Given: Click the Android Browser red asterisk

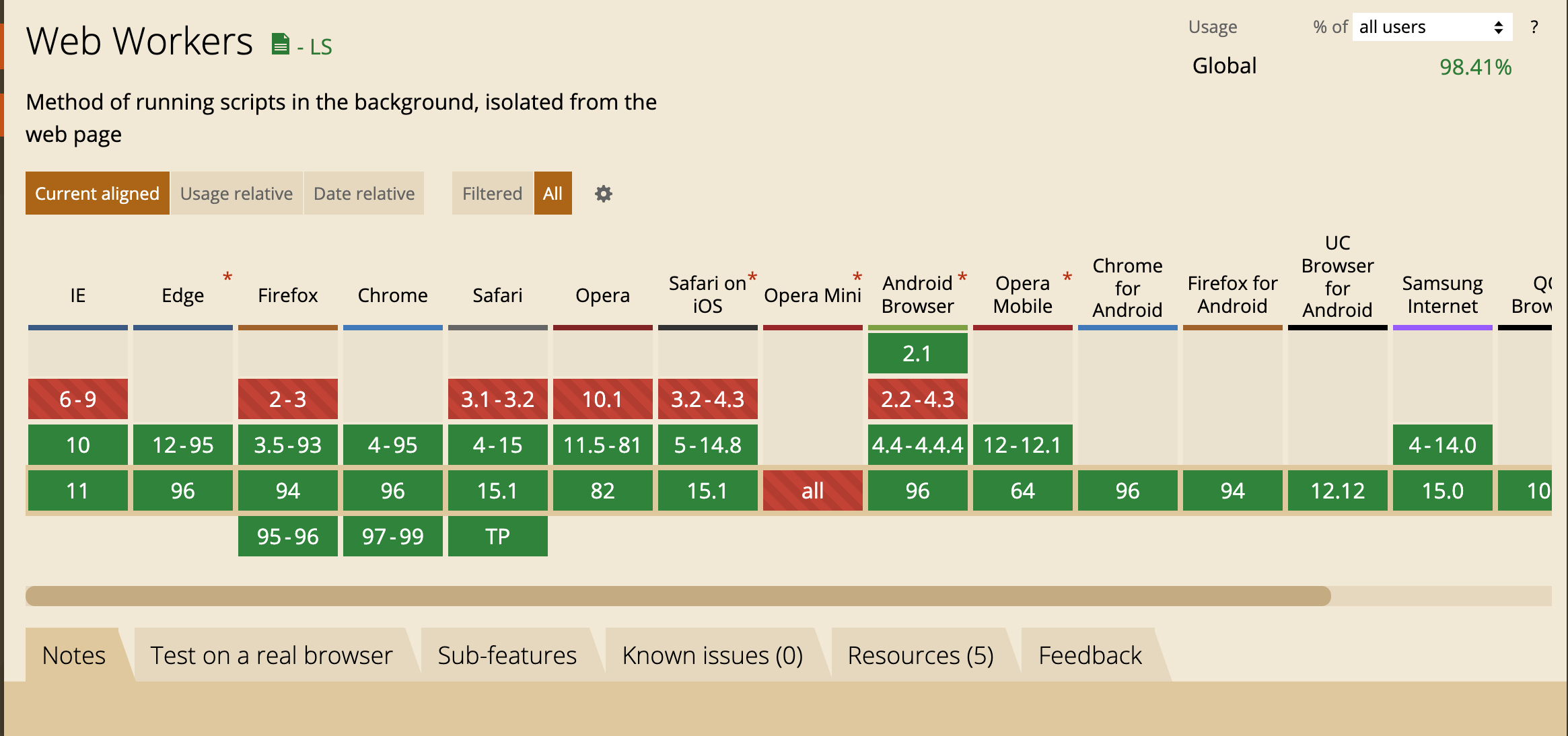Looking at the screenshot, I should [962, 277].
